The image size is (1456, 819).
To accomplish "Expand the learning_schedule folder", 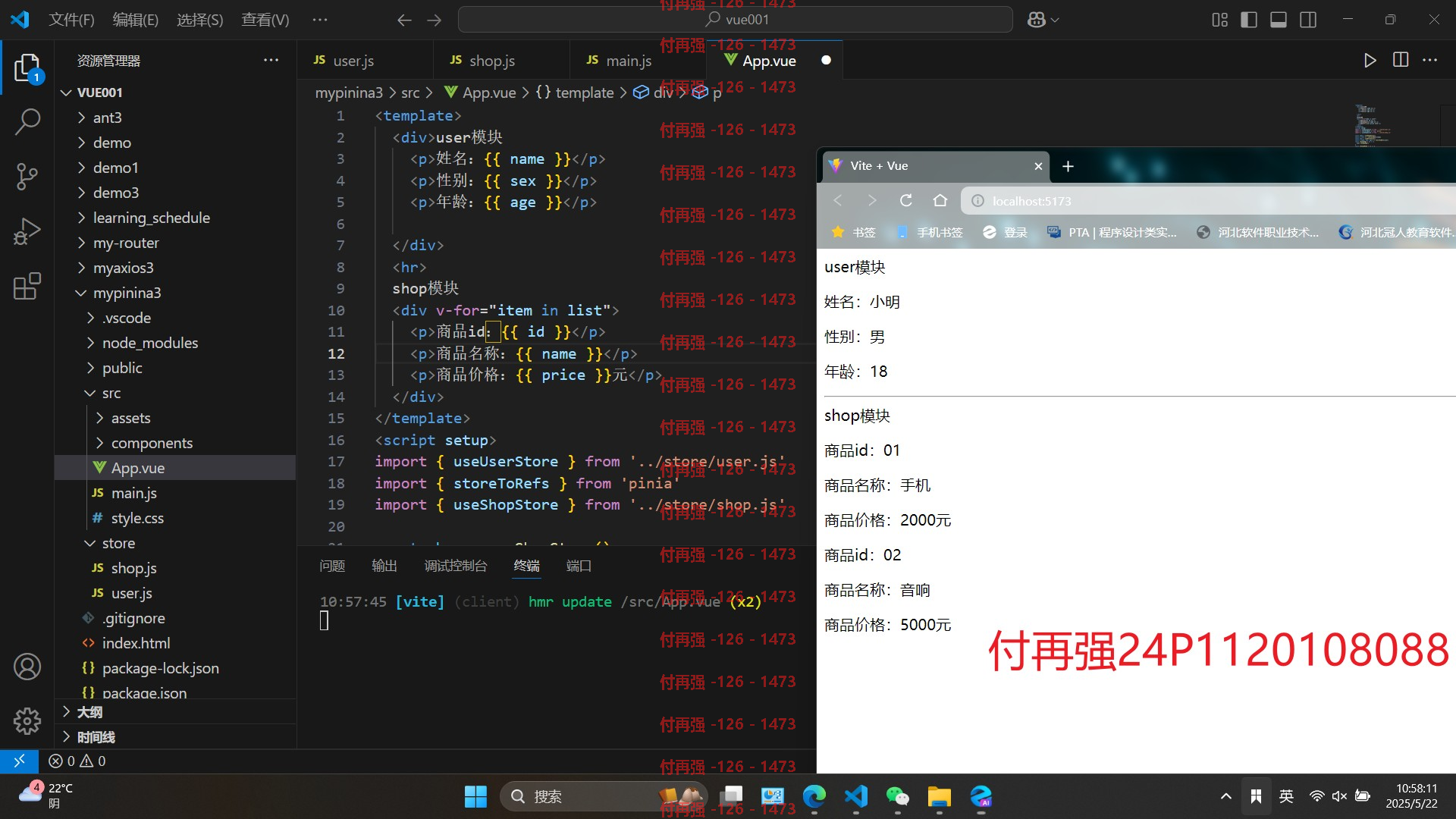I will pyautogui.click(x=151, y=218).
